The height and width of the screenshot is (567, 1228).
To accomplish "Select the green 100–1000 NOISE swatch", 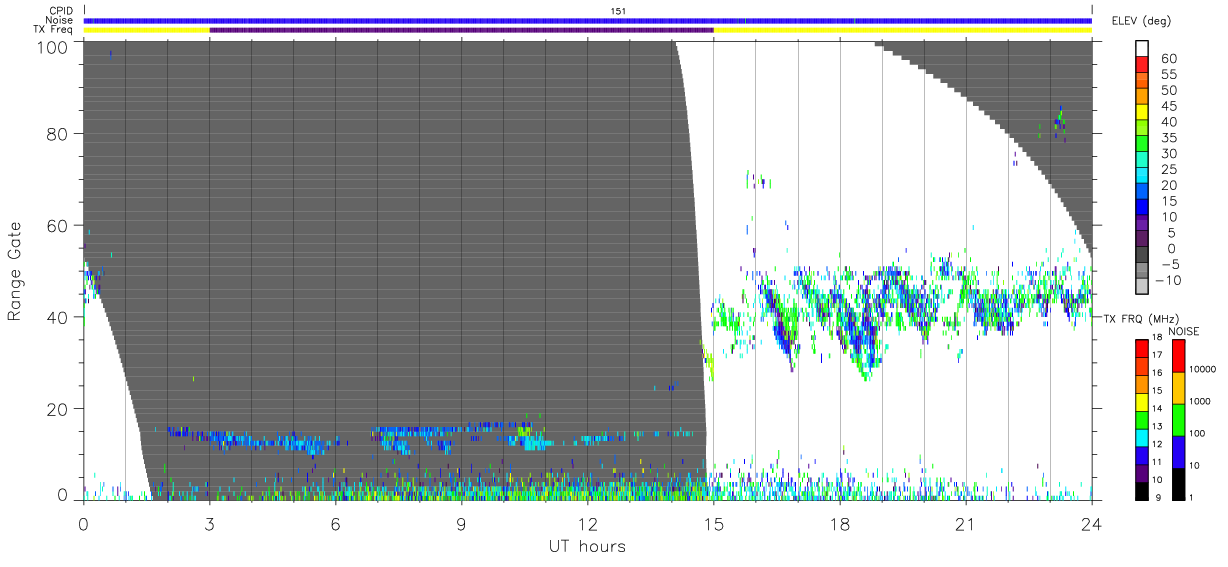I will (x=1179, y=420).
